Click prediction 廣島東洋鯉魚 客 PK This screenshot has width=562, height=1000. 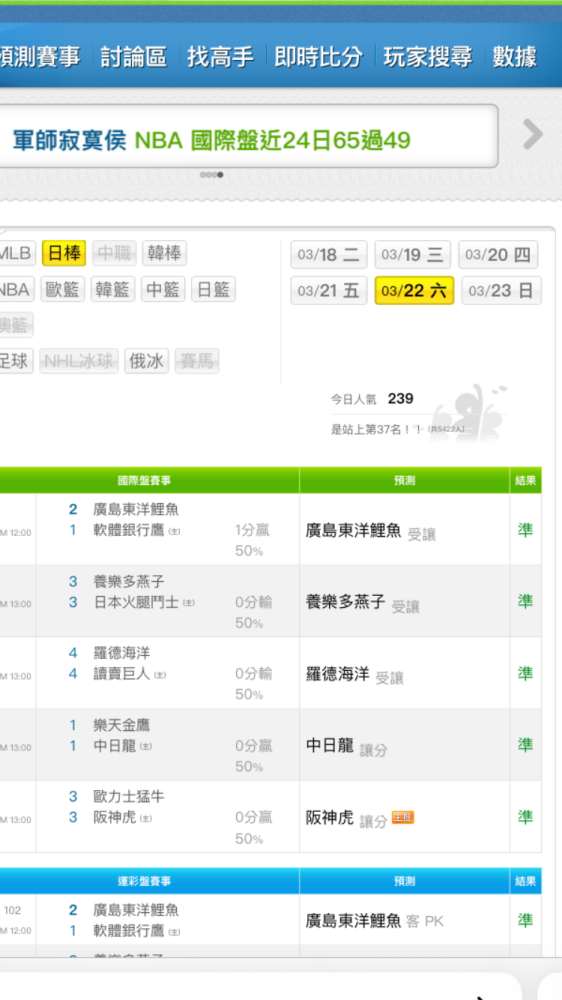(374, 921)
